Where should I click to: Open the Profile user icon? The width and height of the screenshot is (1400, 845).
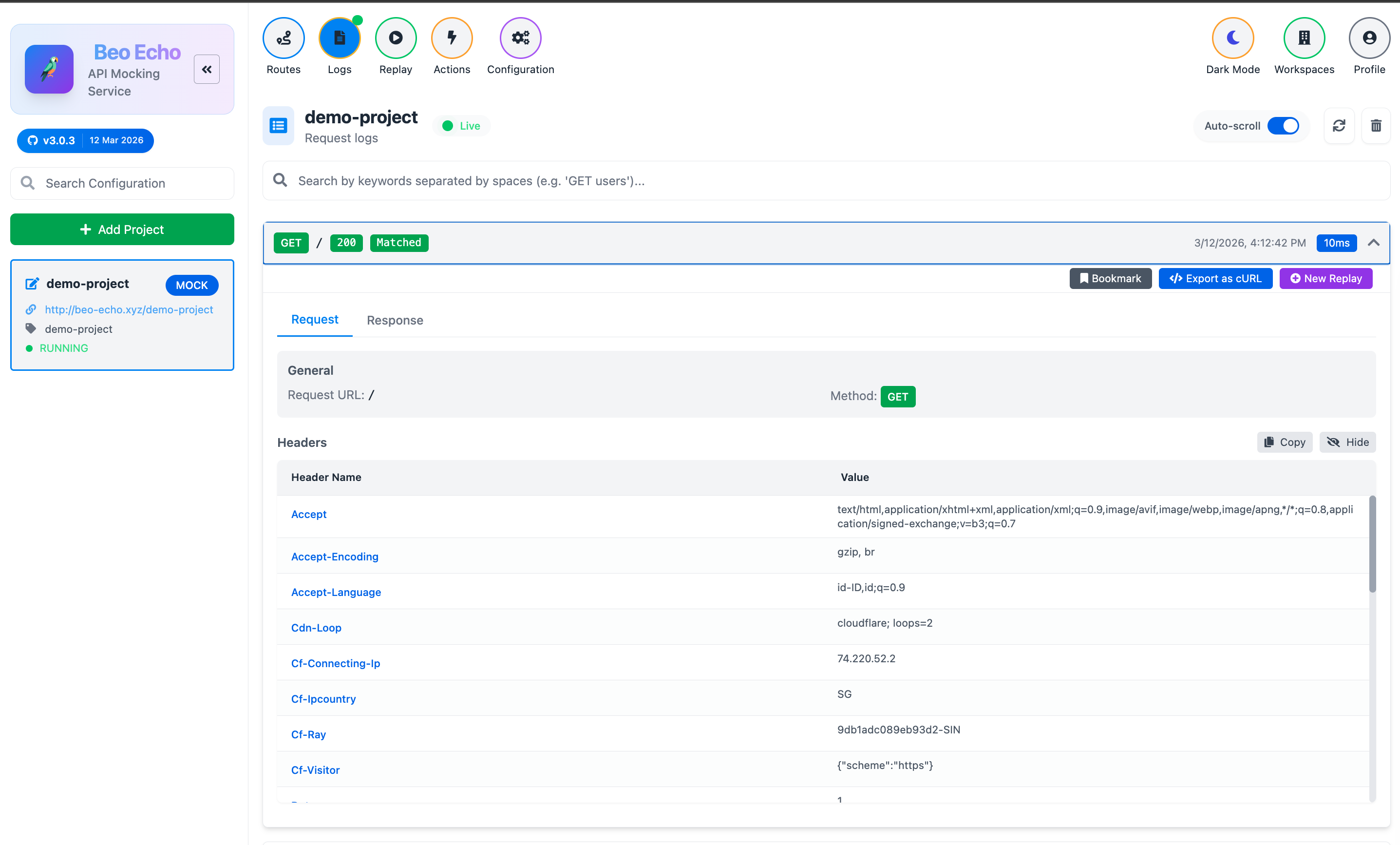pyautogui.click(x=1369, y=38)
